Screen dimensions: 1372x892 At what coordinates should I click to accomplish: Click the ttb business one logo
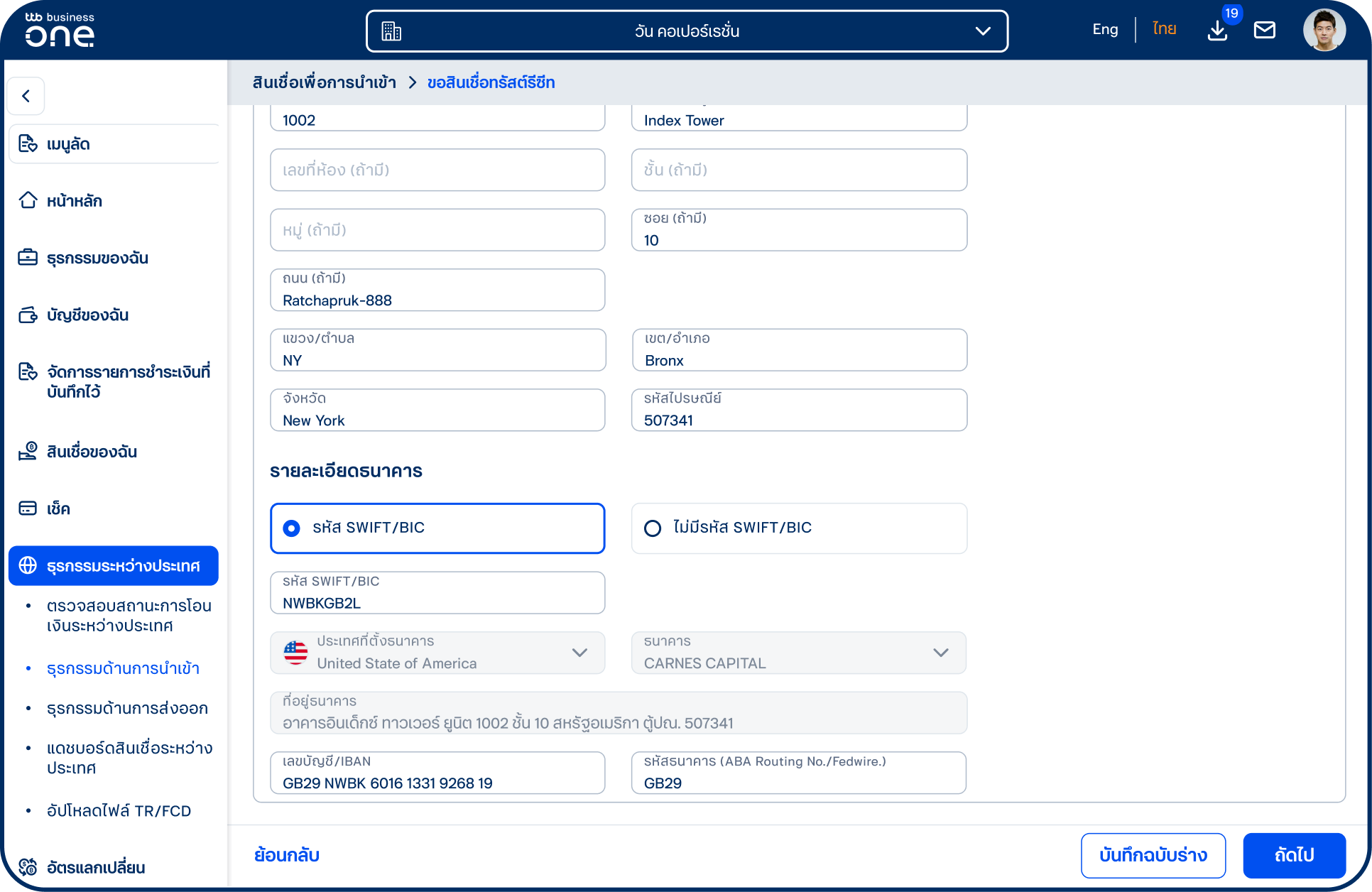[x=60, y=30]
